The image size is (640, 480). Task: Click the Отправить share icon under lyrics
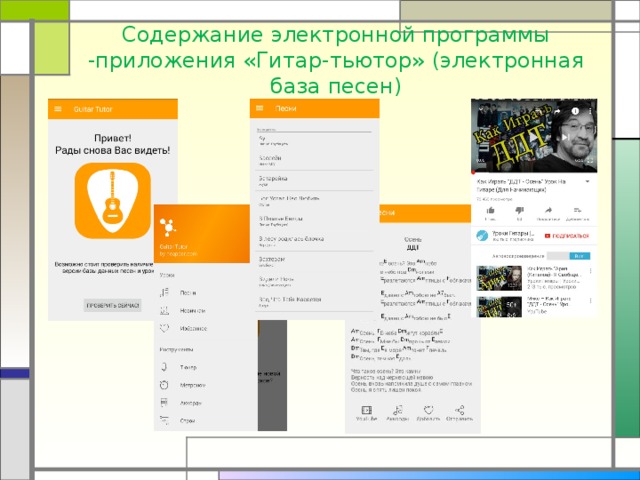tap(460, 410)
